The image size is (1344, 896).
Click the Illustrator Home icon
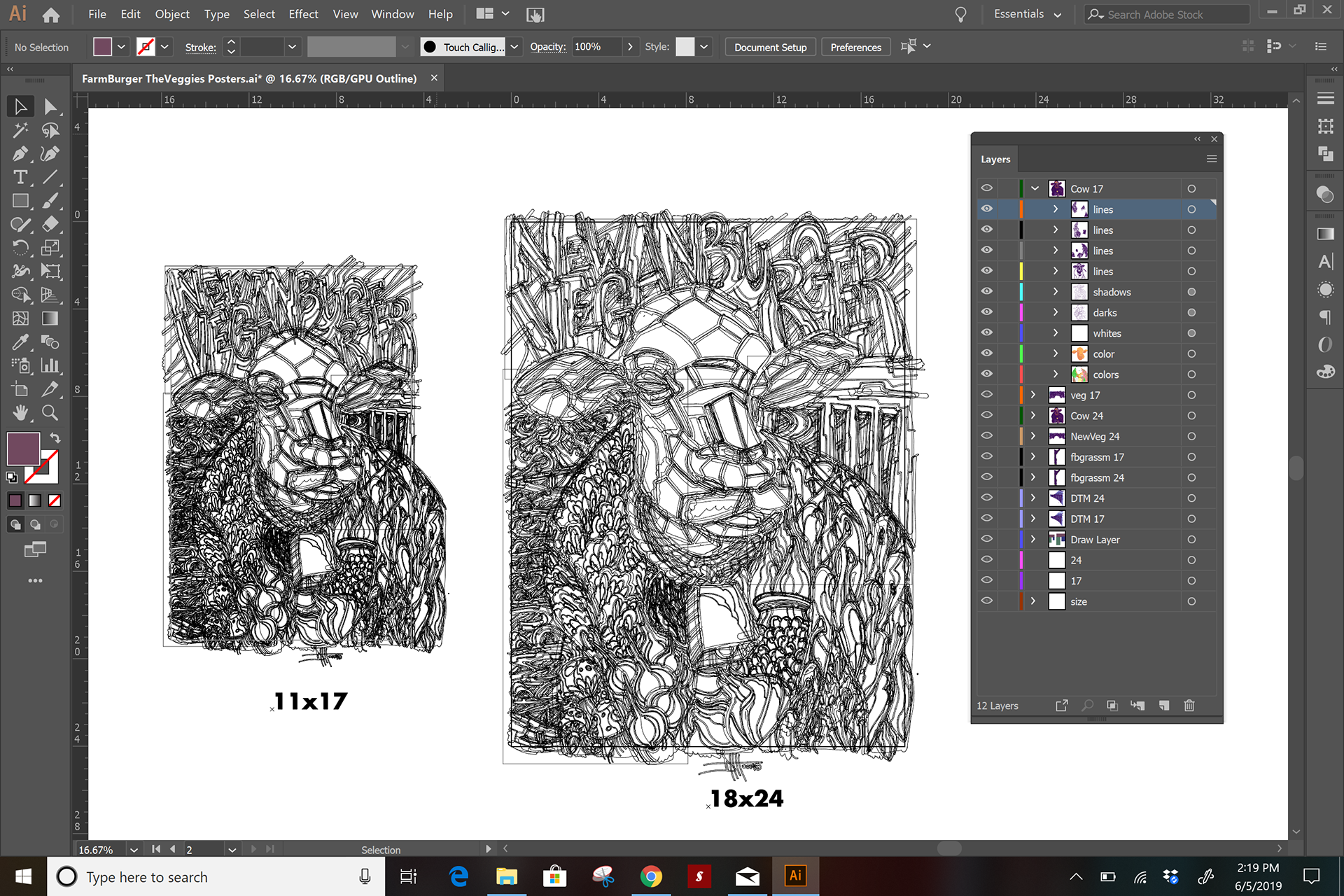pos(50,15)
